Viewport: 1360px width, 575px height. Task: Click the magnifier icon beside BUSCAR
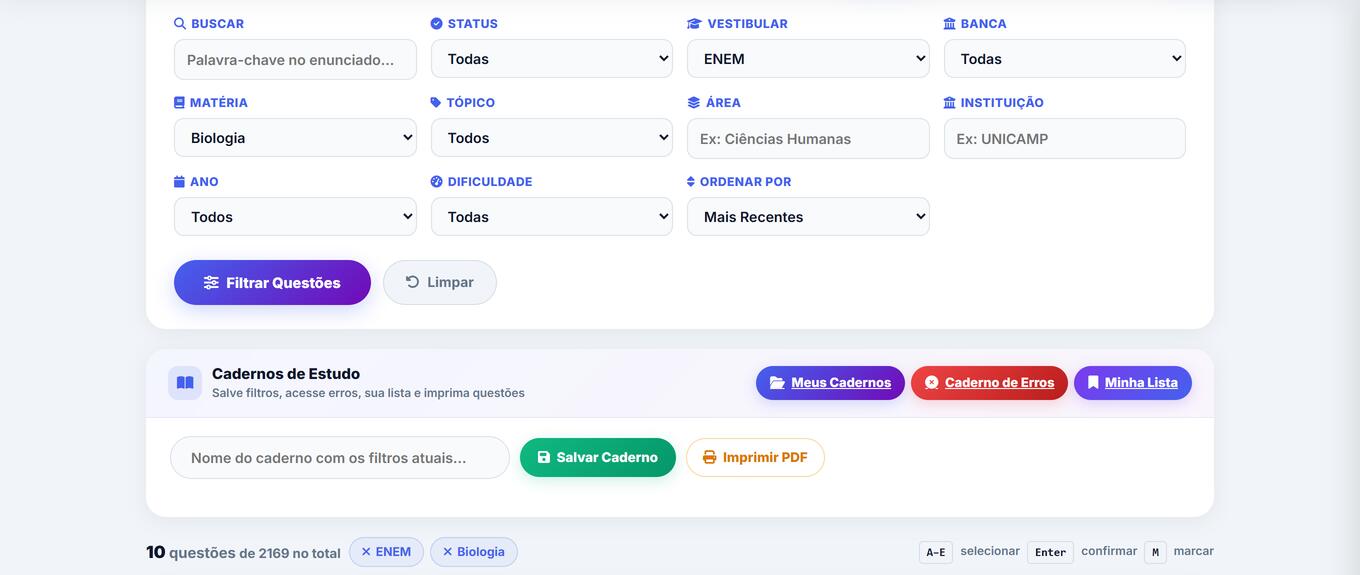click(x=180, y=23)
